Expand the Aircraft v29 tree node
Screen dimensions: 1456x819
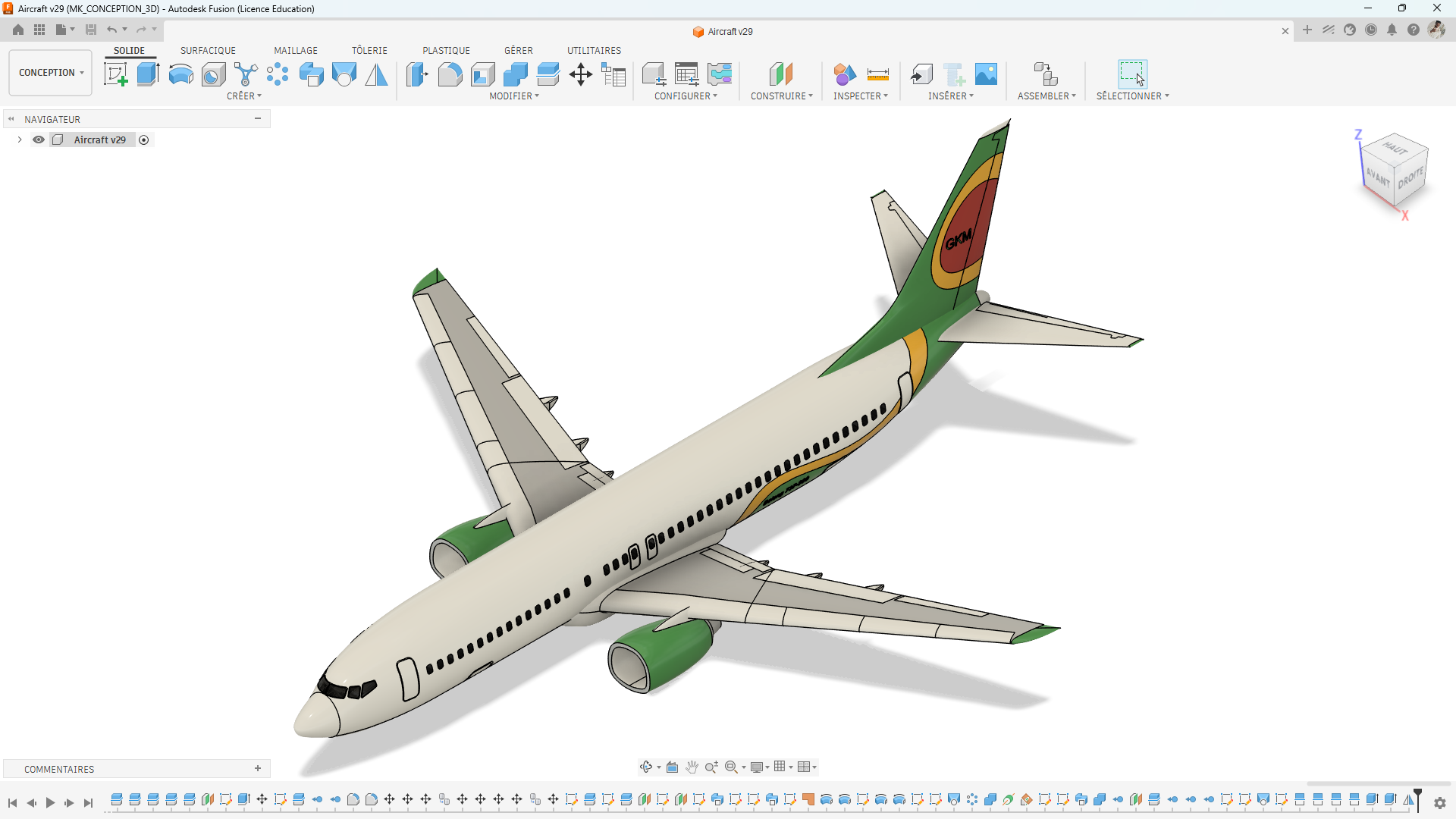click(20, 140)
